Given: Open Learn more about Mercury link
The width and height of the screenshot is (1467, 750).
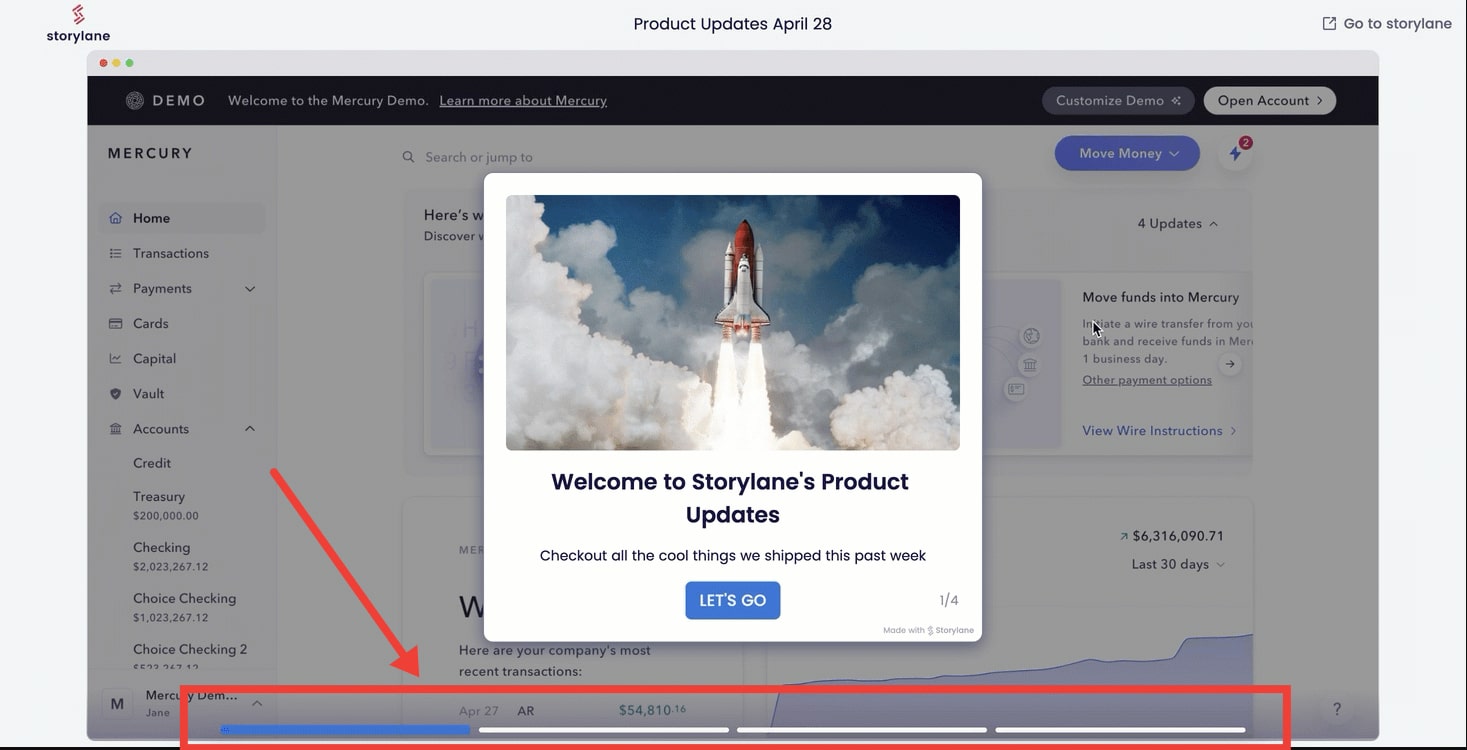Looking at the screenshot, I should (x=523, y=101).
